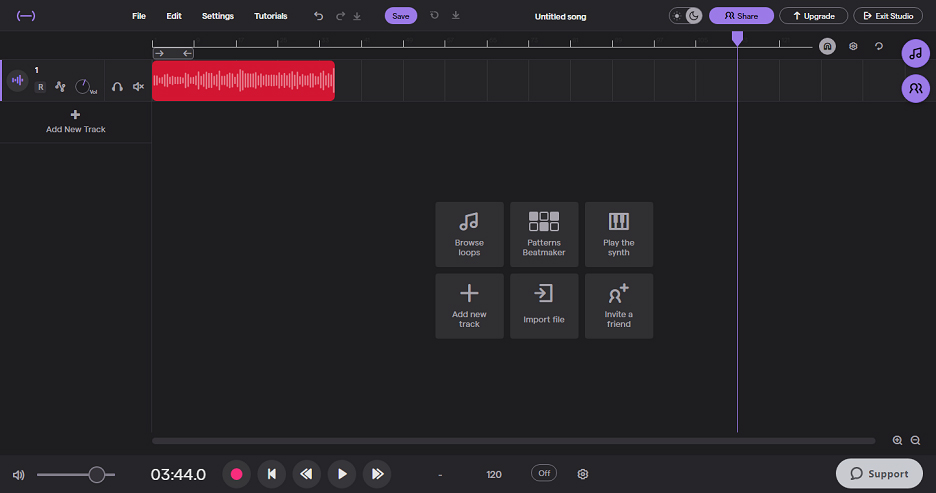Zoom in the timeline
This screenshot has height=493, width=936.
897,440
